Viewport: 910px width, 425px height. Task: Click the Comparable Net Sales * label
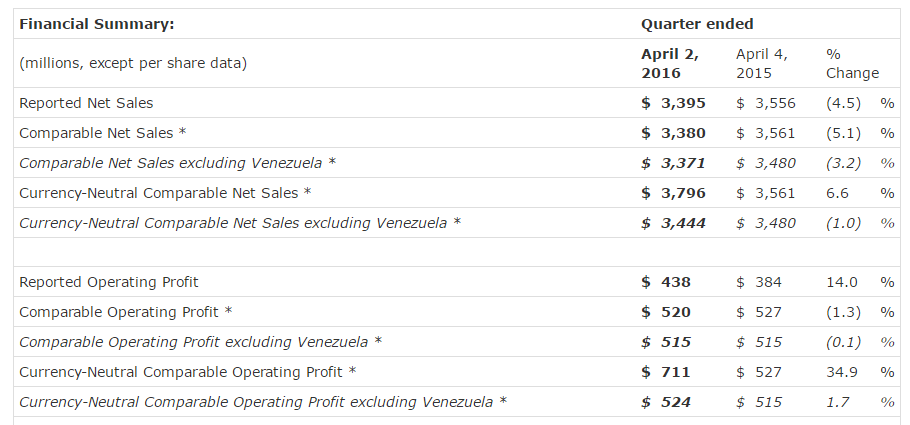pyautogui.click(x=103, y=133)
